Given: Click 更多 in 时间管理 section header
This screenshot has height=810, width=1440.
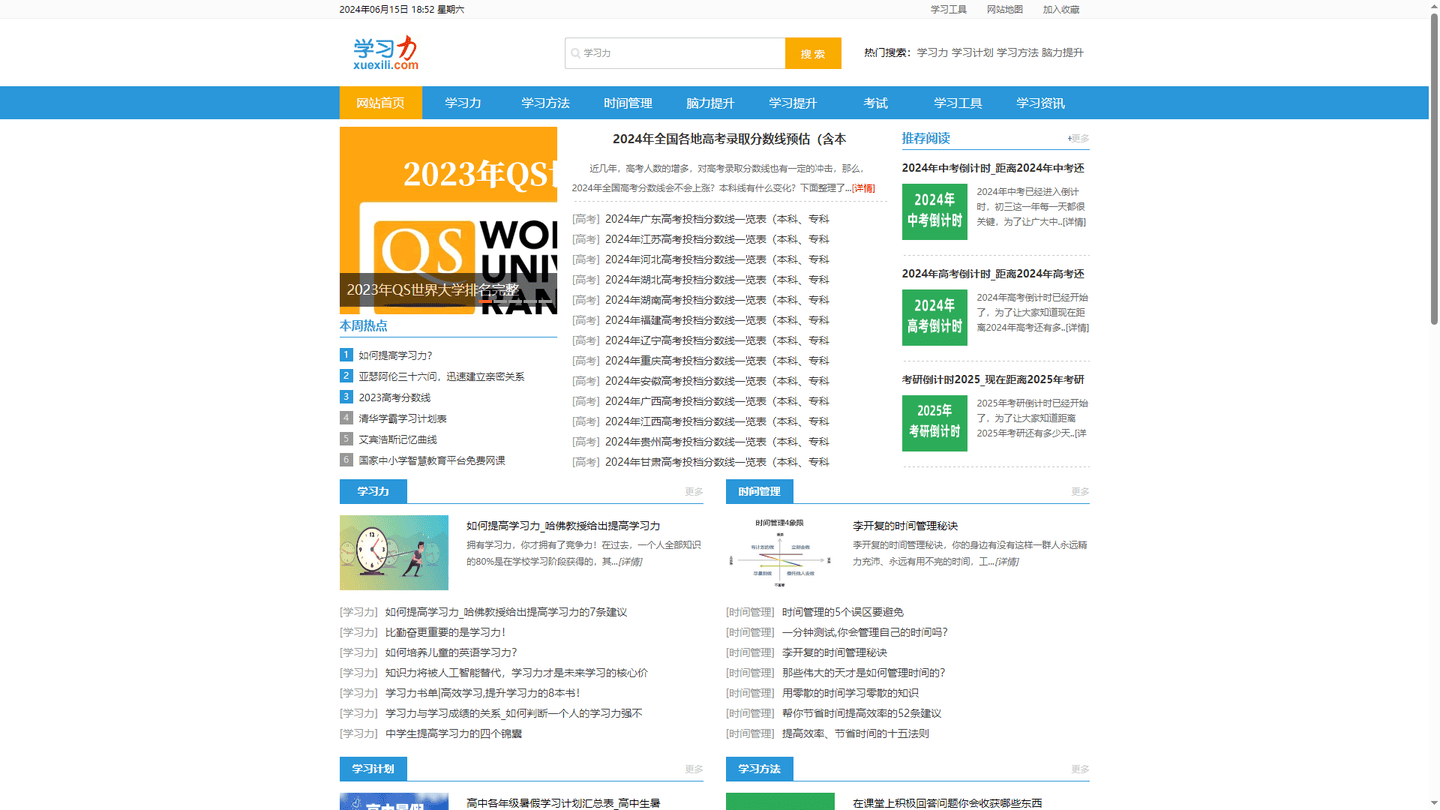Looking at the screenshot, I should pyautogui.click(x=1080, y=491).
